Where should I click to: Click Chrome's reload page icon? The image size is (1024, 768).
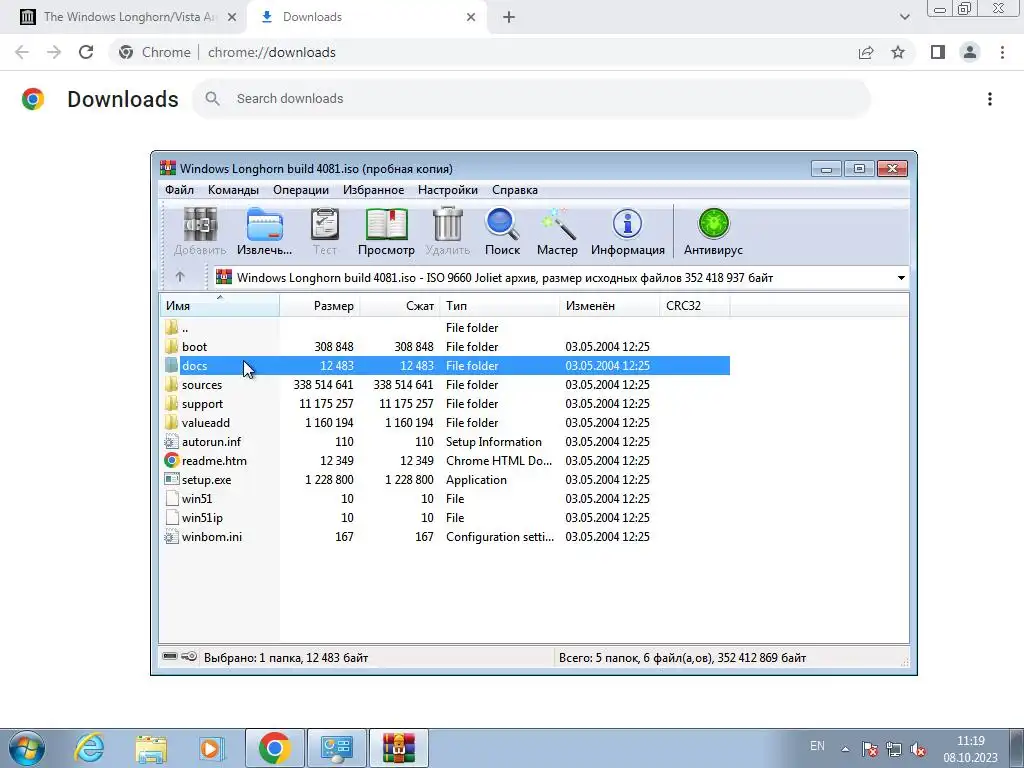coord(86,52)
